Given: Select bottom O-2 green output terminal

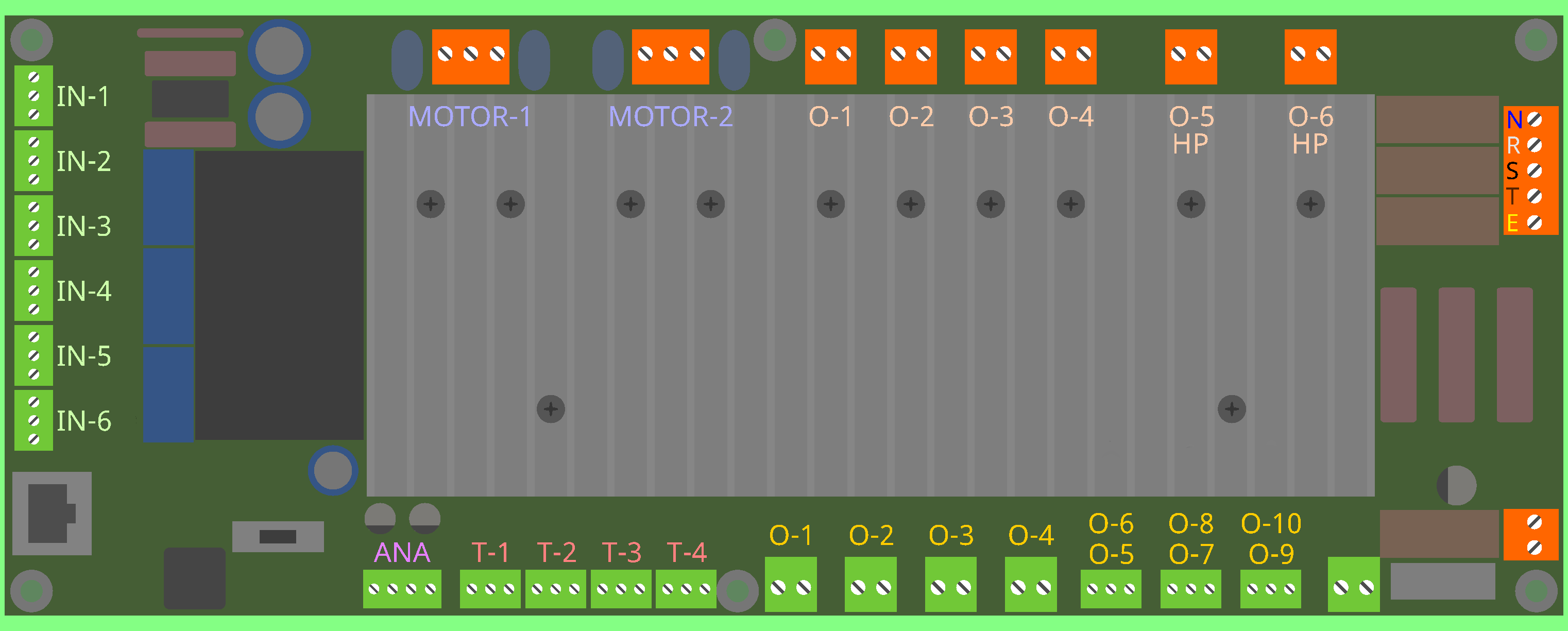Looking at the screenshot, I should click(x=871, y=585).
